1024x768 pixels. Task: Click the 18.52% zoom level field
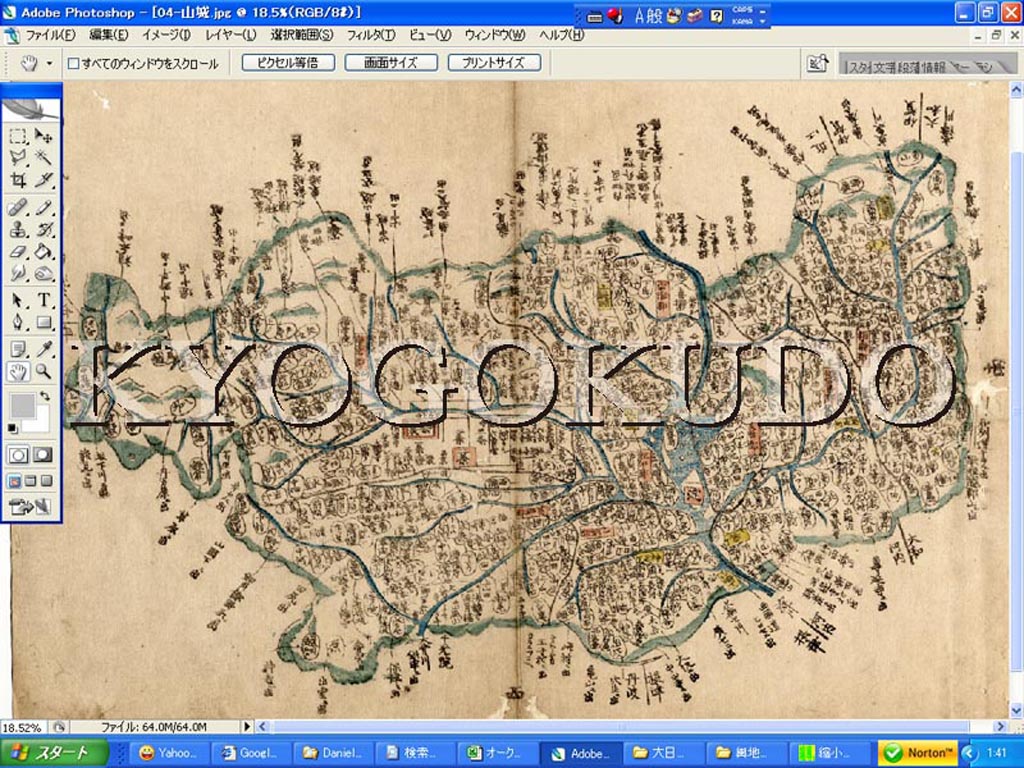(22, 727)
